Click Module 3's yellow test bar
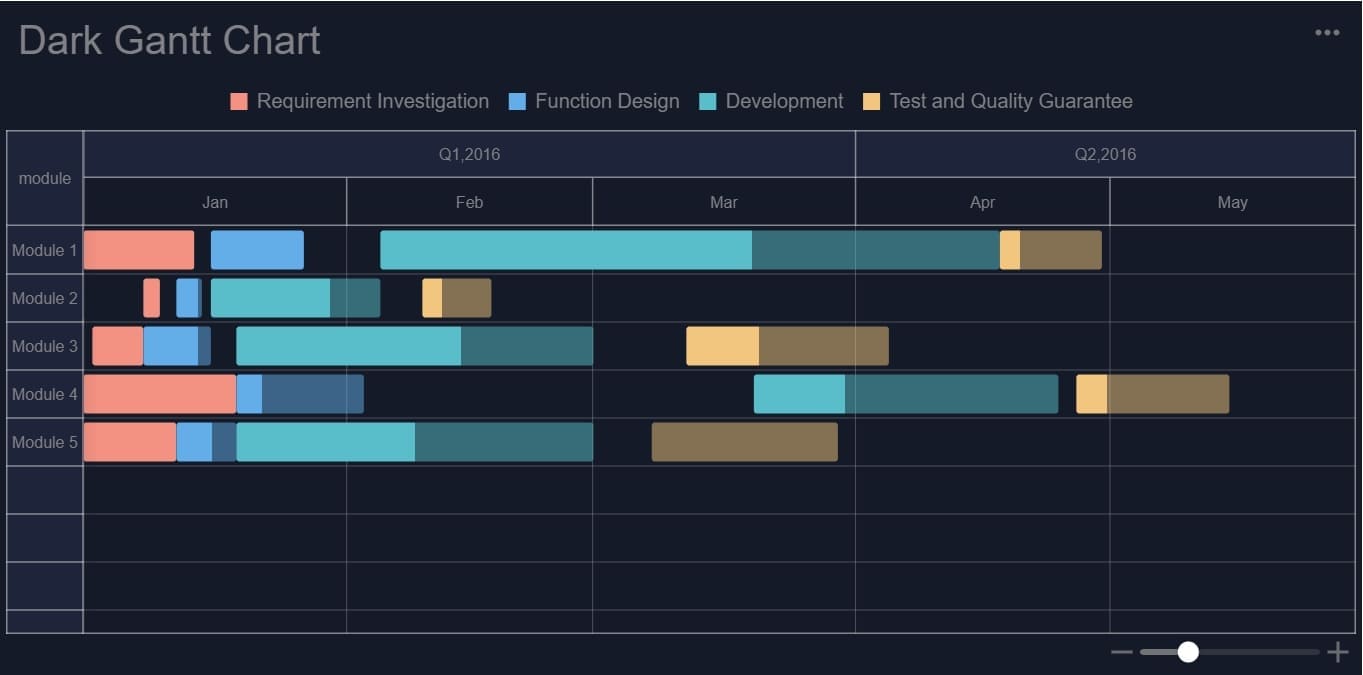 point(722,345)
